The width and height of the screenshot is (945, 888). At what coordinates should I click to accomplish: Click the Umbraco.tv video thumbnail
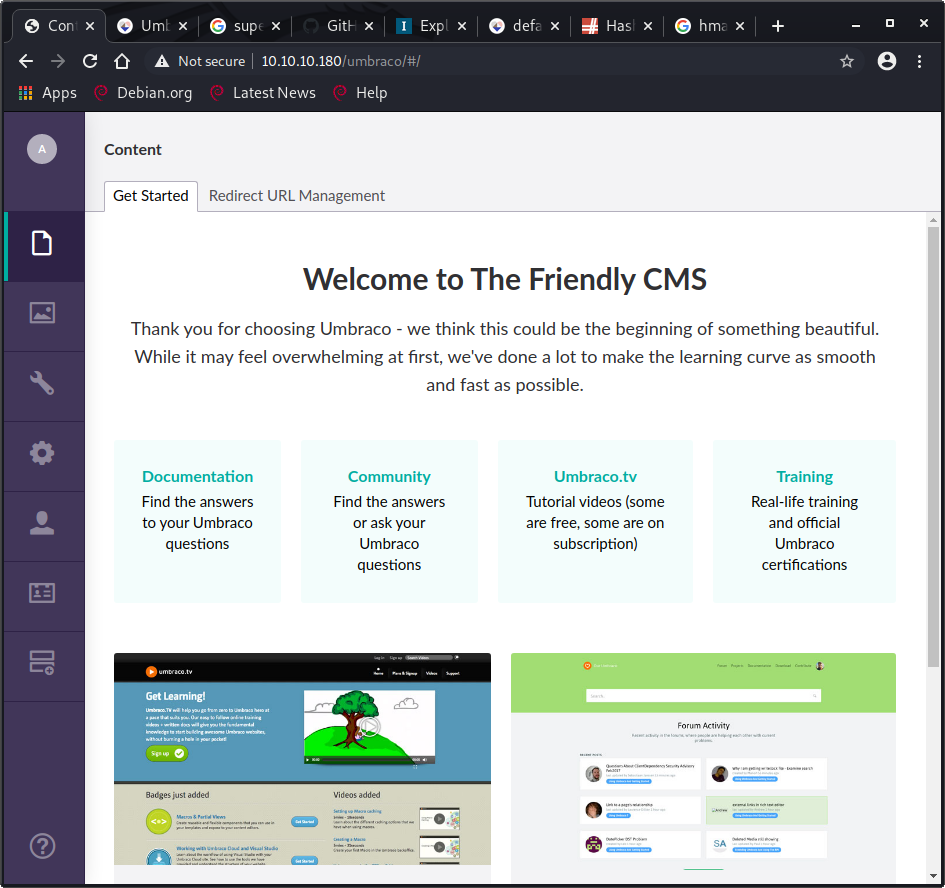click(302, 760)
